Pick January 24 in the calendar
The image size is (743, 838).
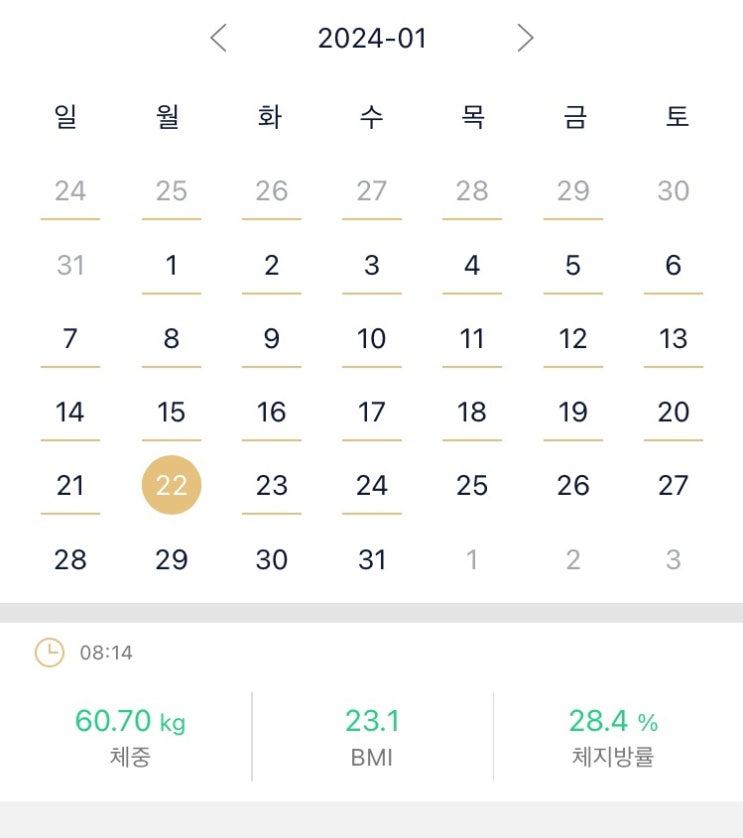coord(372,485)
